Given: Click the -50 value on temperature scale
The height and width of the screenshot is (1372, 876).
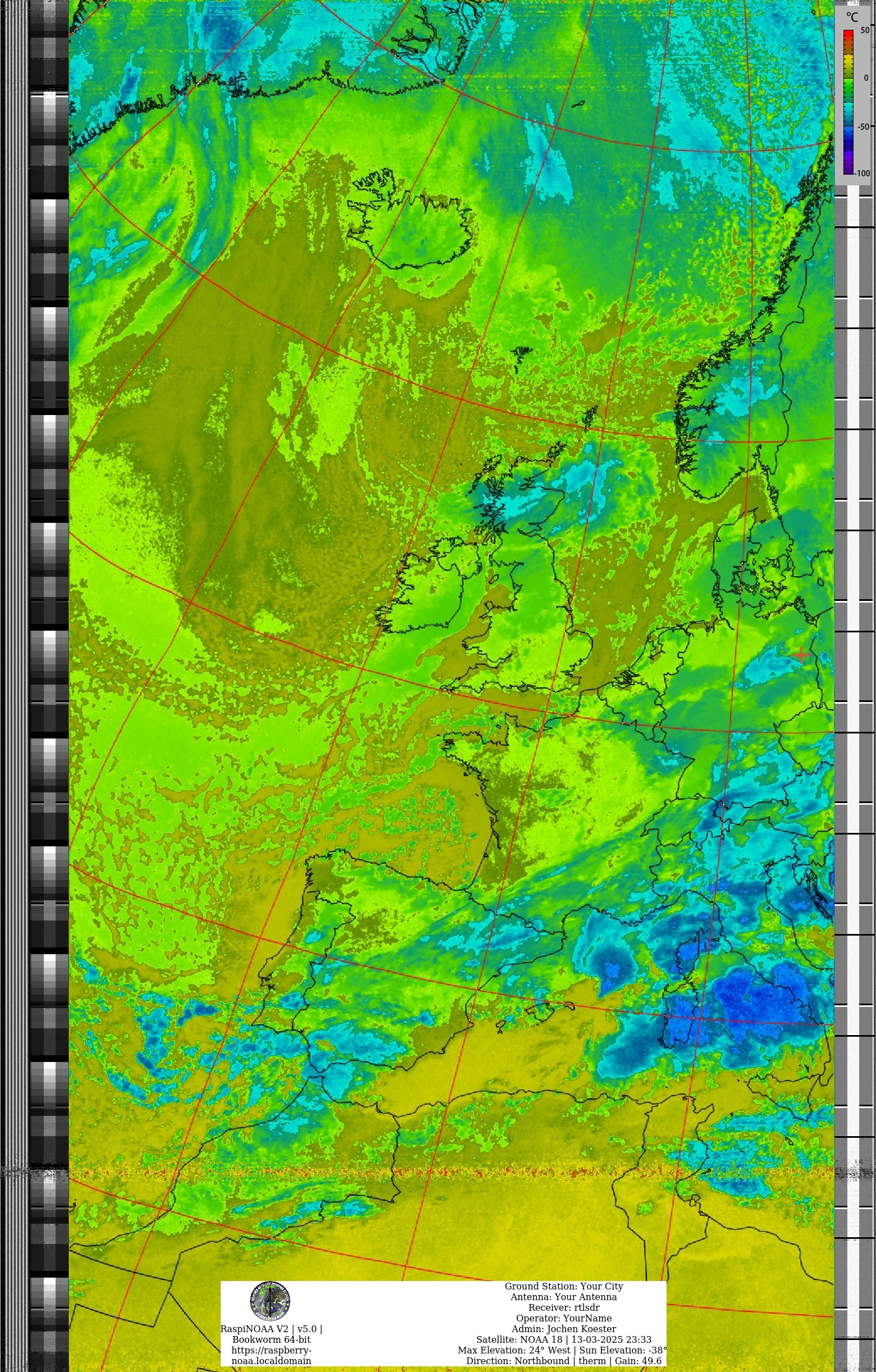Looking at the screenshot, I should (x=864, y=126).
